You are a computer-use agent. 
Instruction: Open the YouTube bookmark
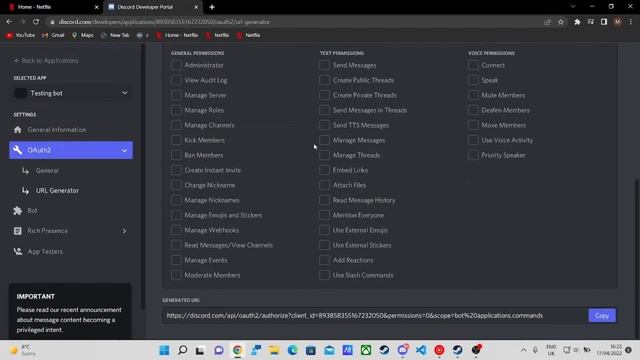point(20,35)
